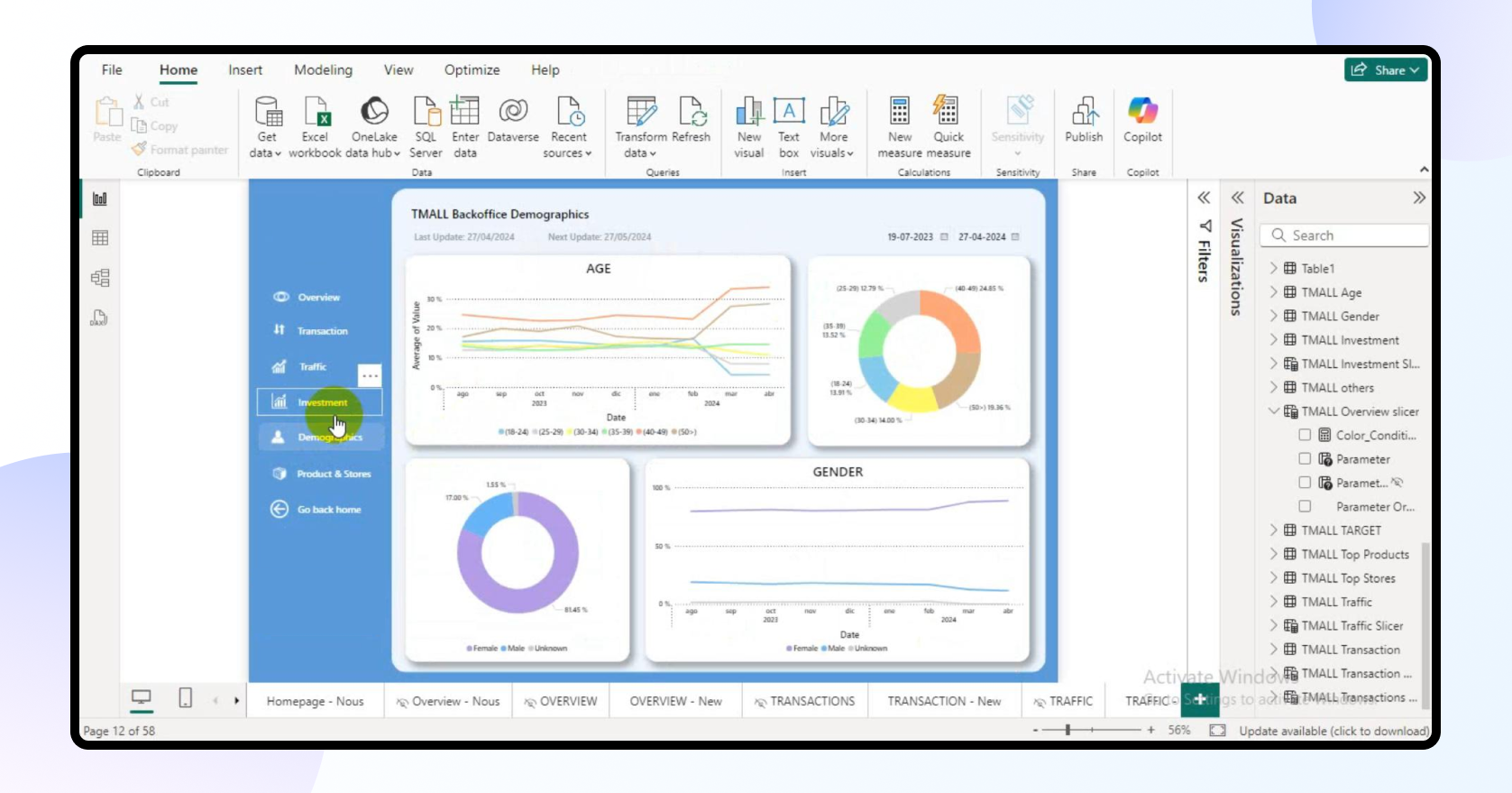Collapse TMALL Overview slicer

[x=1273, y=411]
